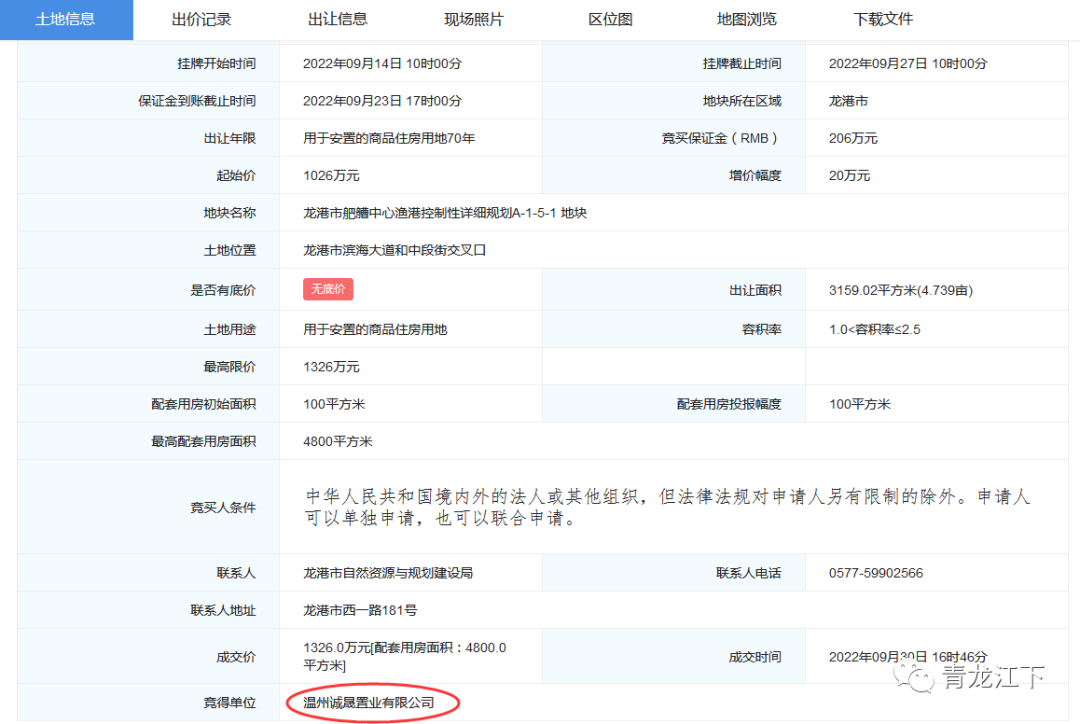The height and width of the screenshot is (724, 1080).
Task: Click the 地块名称 label
Action: (x=229, y=213)
